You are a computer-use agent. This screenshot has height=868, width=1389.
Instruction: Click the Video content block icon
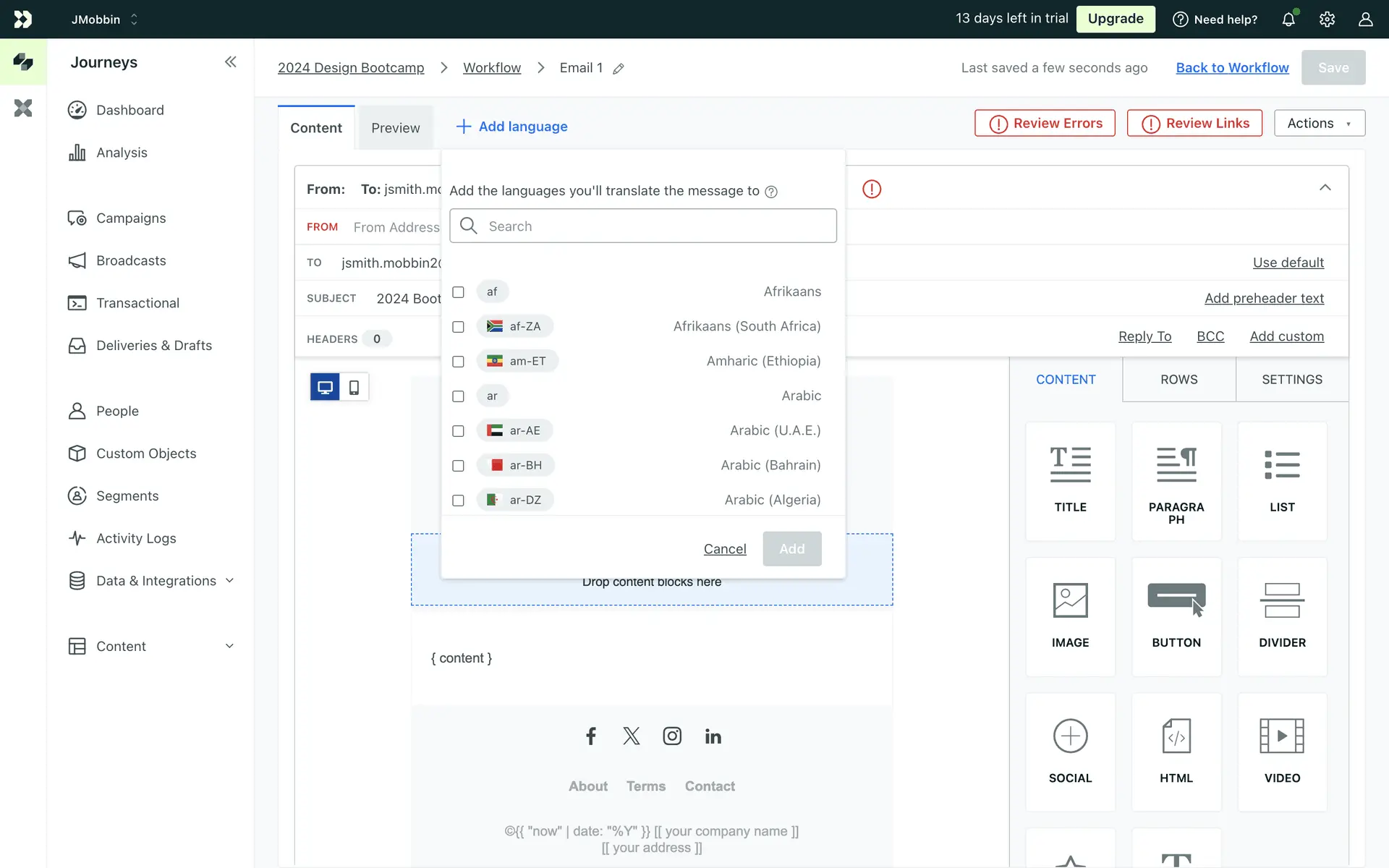[x=1281, y=736]
